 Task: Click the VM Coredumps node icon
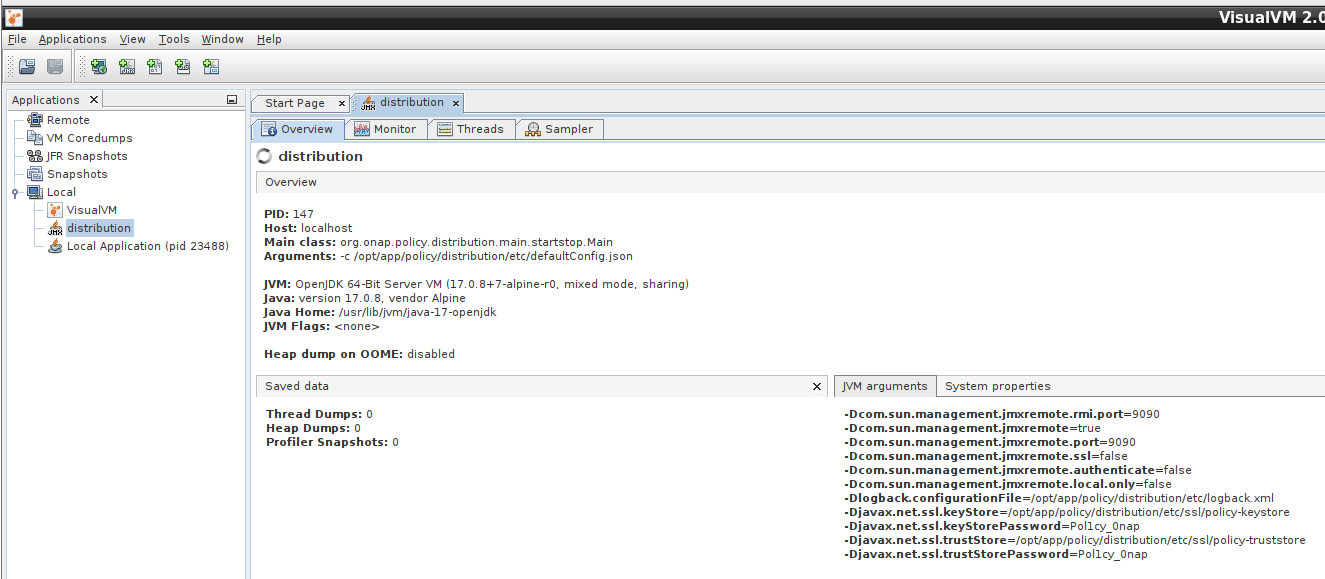click(35, 138)
